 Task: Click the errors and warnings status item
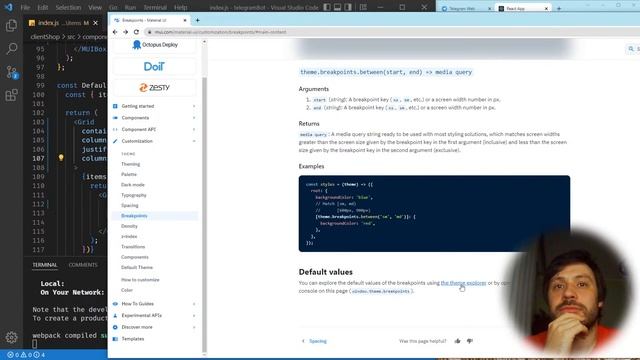(x=26, y=355)
